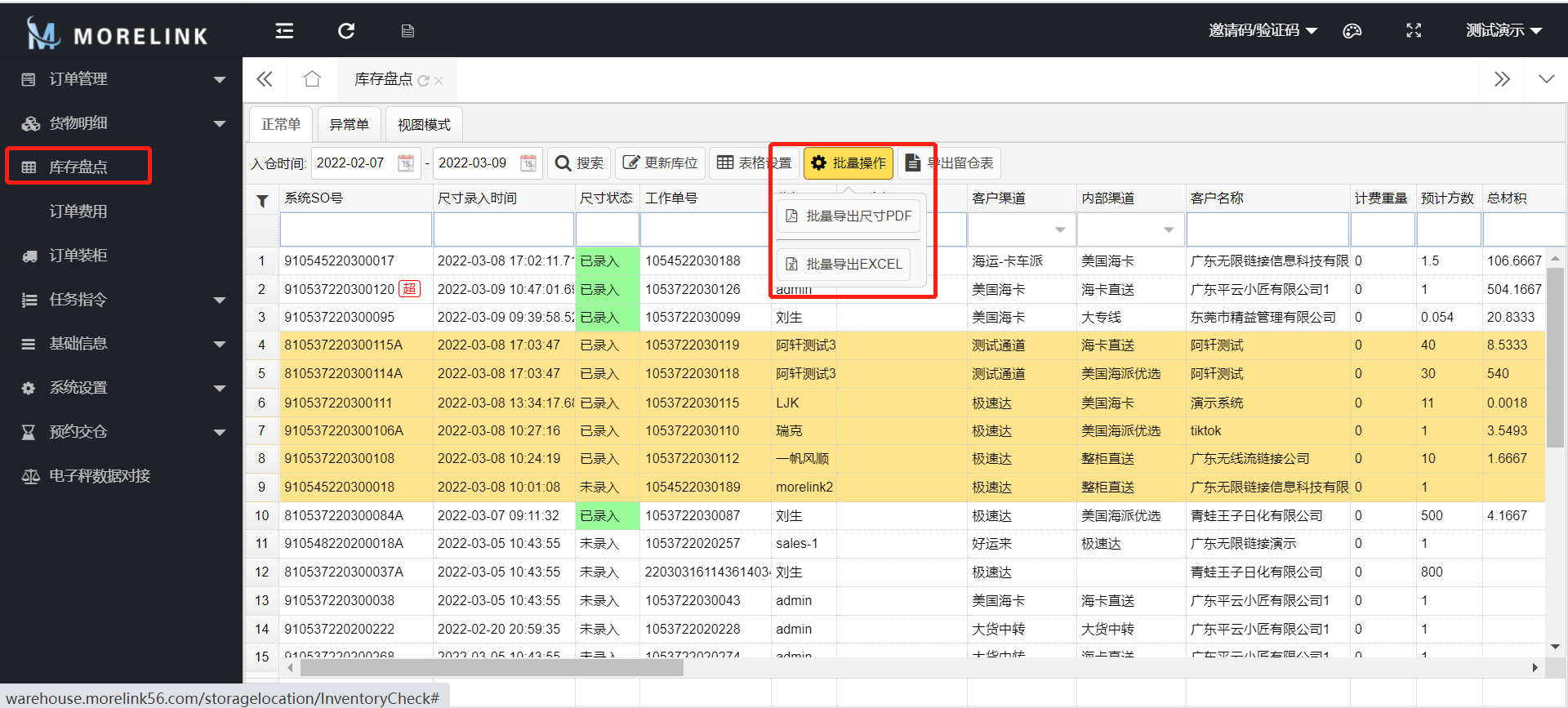The image size is (1568, 708).
Task: Open the 客户渠道 filter dropdown
Action: pos(1060,230)
